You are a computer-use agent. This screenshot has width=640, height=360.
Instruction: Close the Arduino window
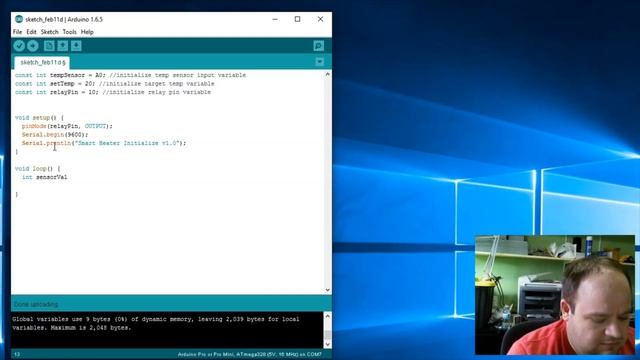(320, 19)
